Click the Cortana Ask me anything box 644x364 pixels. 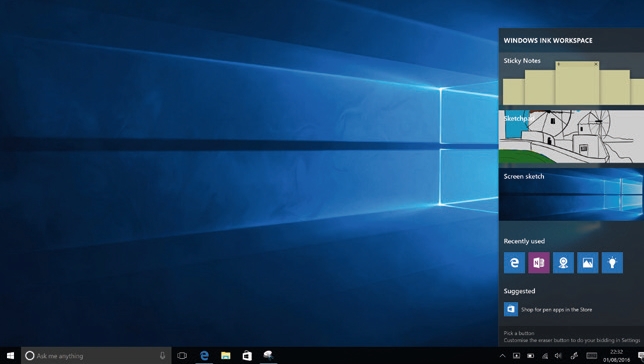96,356
